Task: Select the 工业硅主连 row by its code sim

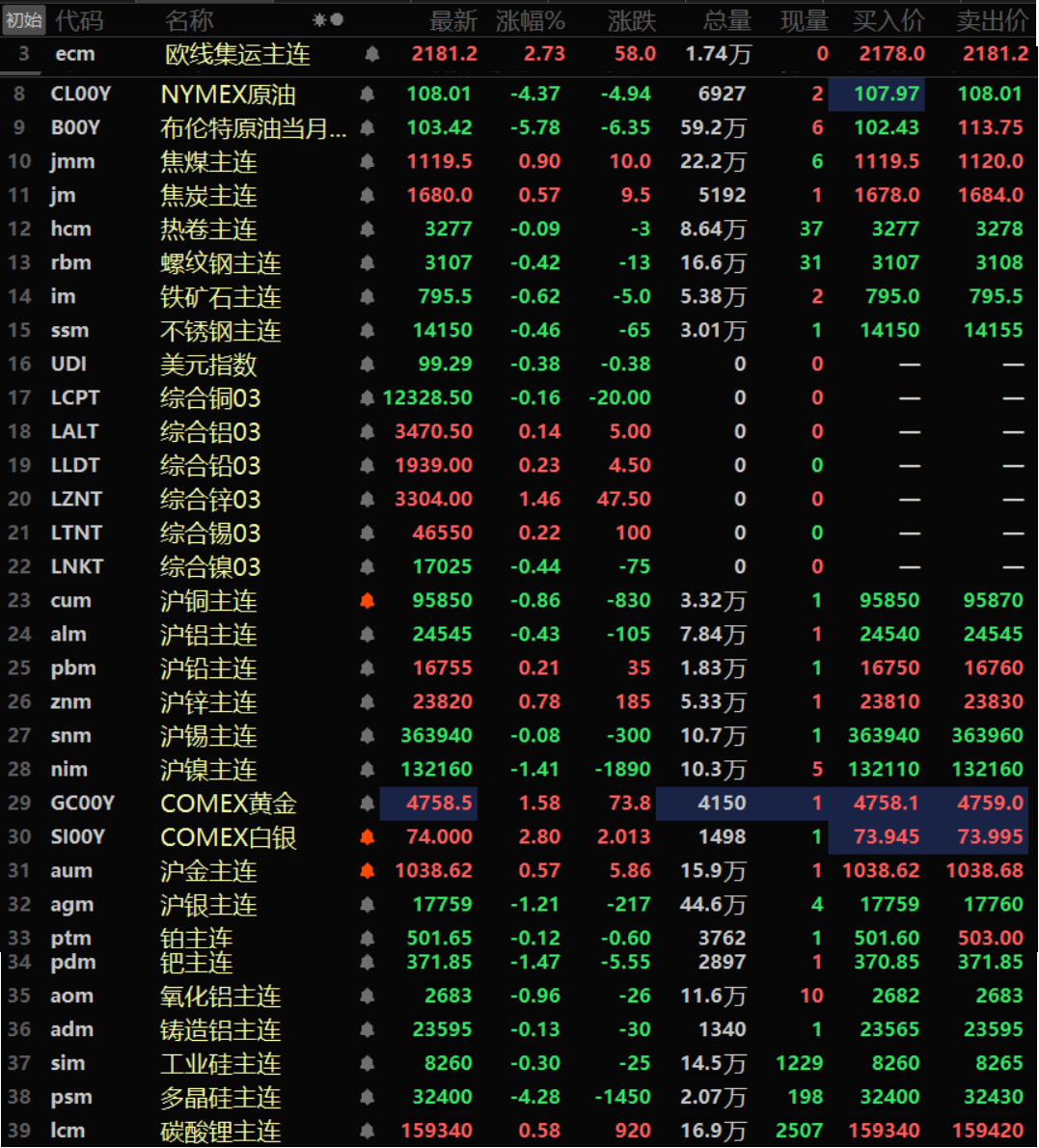Action: pos(68,1063)
